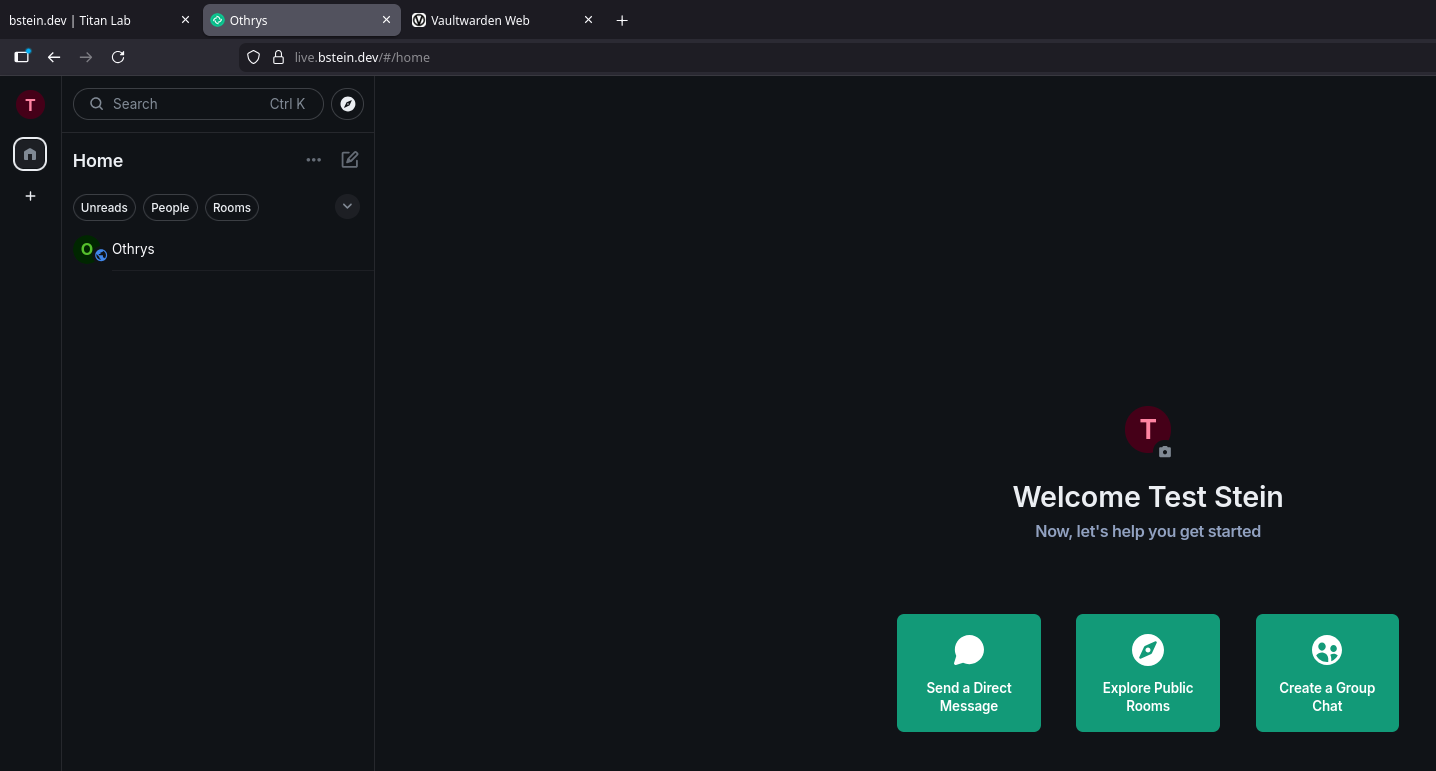
Task: Open Home options three-dots menu
Action: point(314,160)
